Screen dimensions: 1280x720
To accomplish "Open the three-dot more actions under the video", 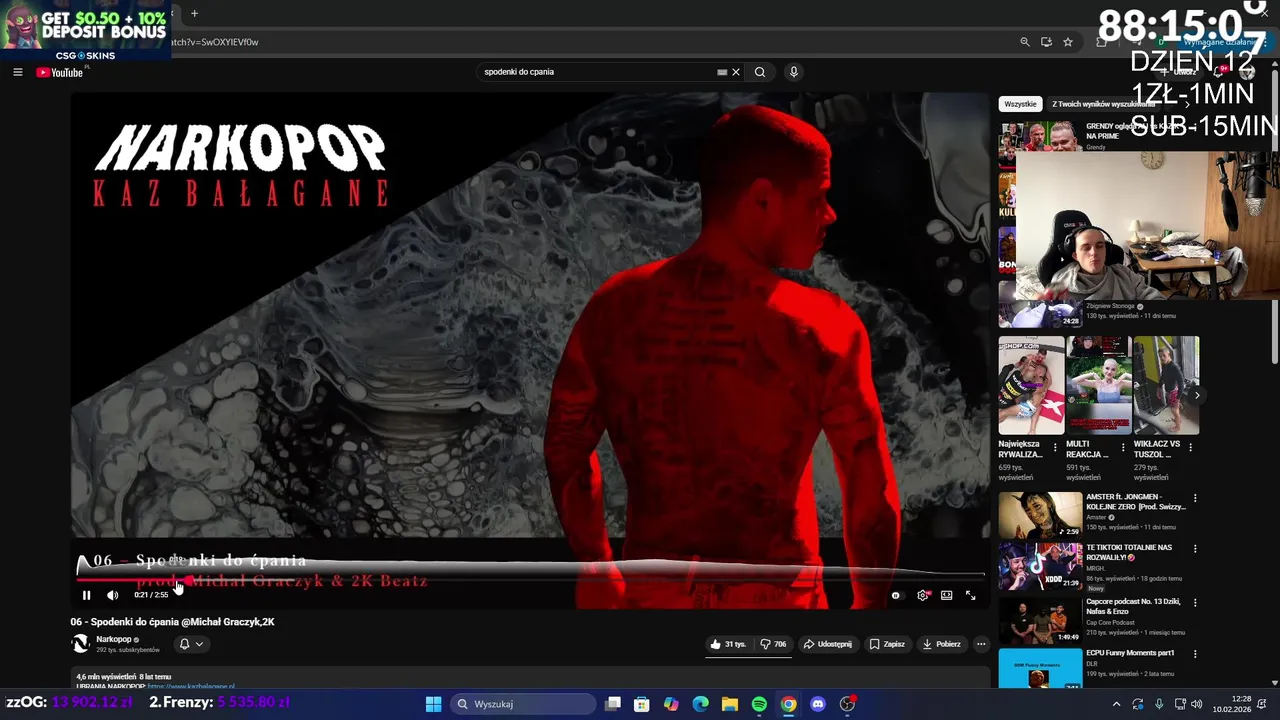I will point(981,644).
